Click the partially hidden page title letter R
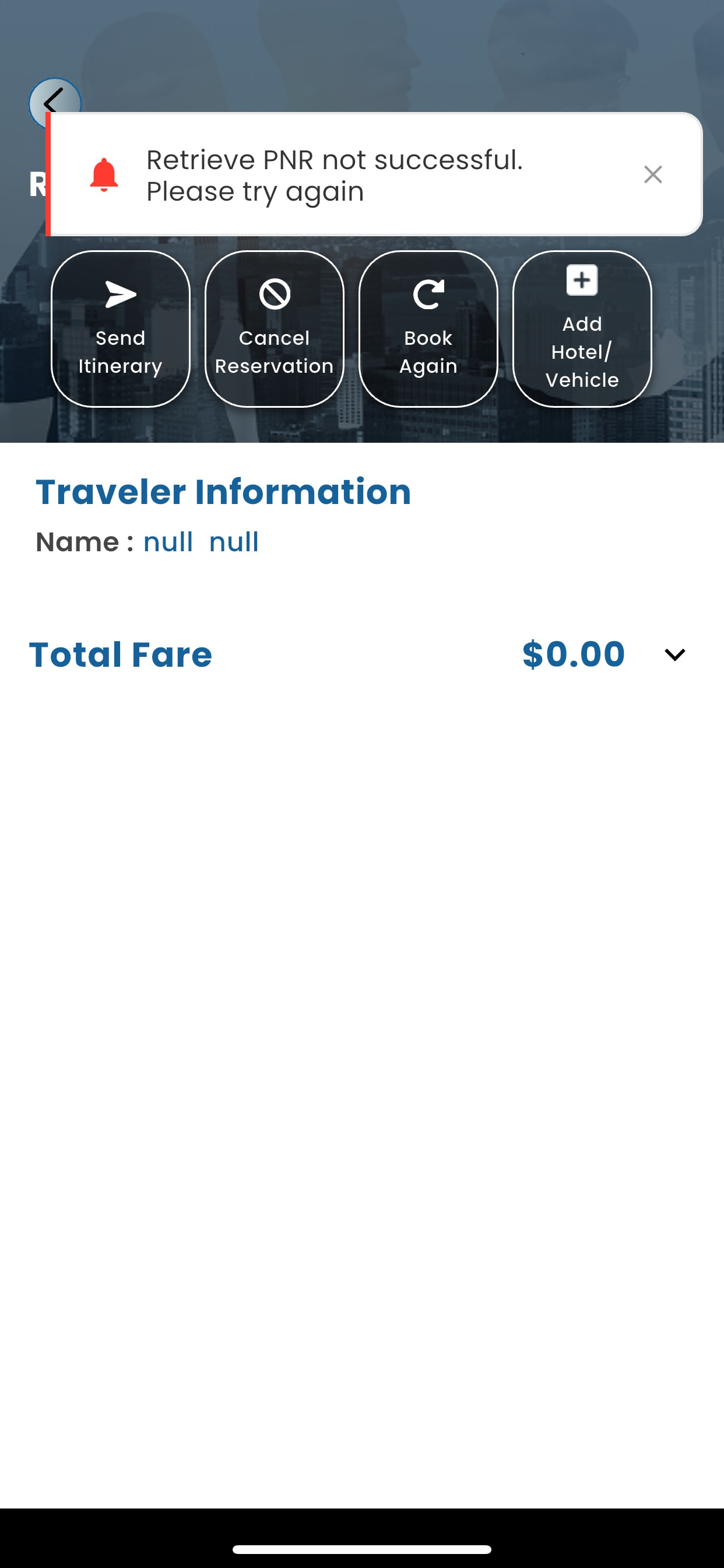 click(x=37, y=184)
